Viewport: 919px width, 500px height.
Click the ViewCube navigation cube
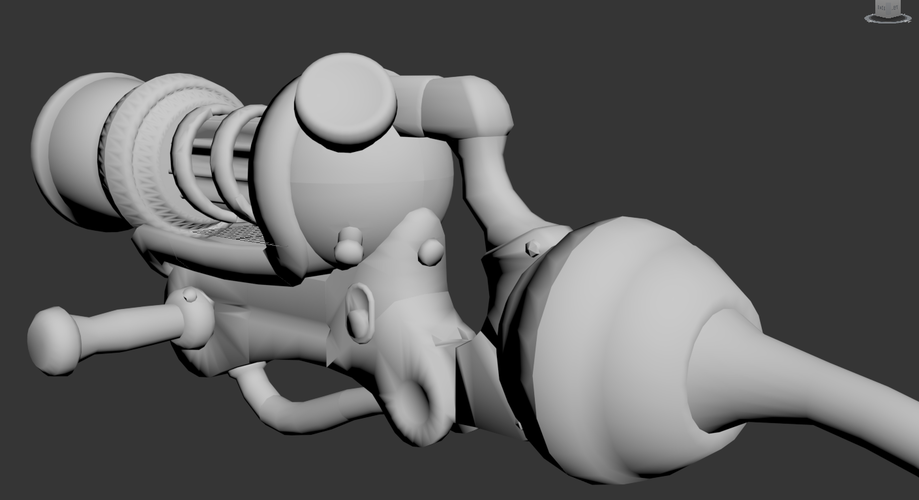[887, 7]
